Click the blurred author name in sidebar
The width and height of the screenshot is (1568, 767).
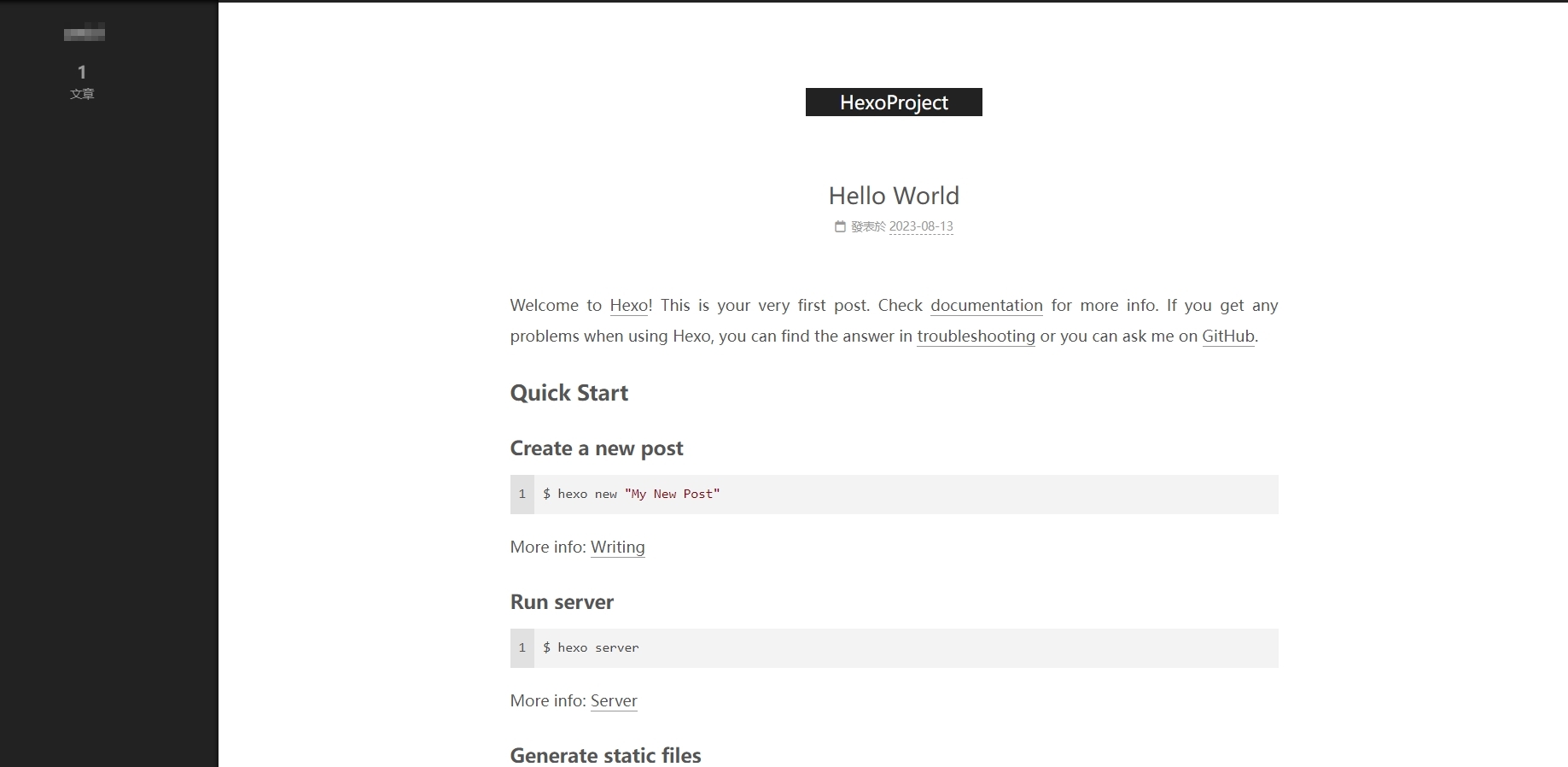tap(85, 33)
